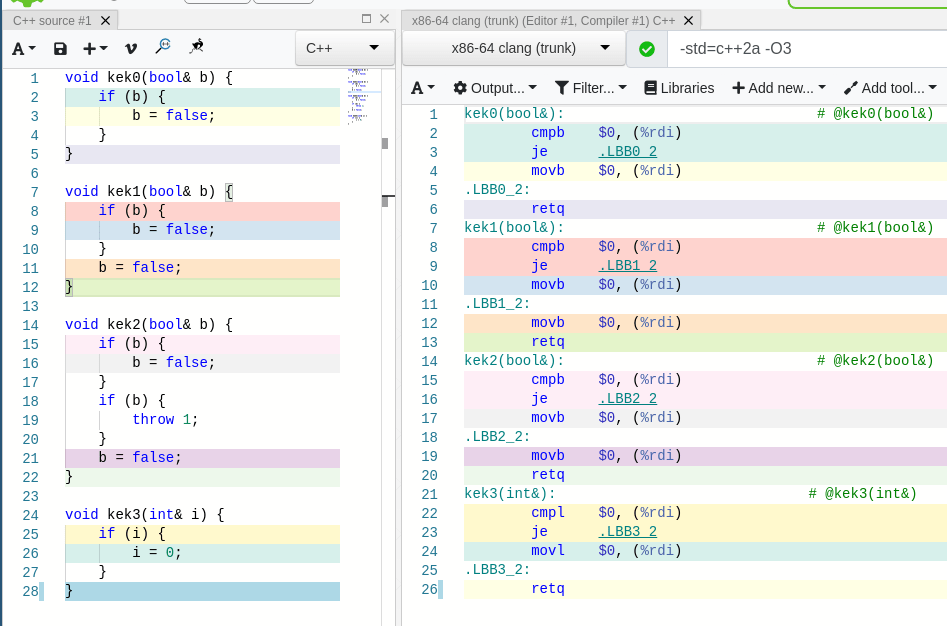Open the Add new menu in compiler pane
Image resolution: width=947 pixels, height=626 pixels.
click(779, 88)
